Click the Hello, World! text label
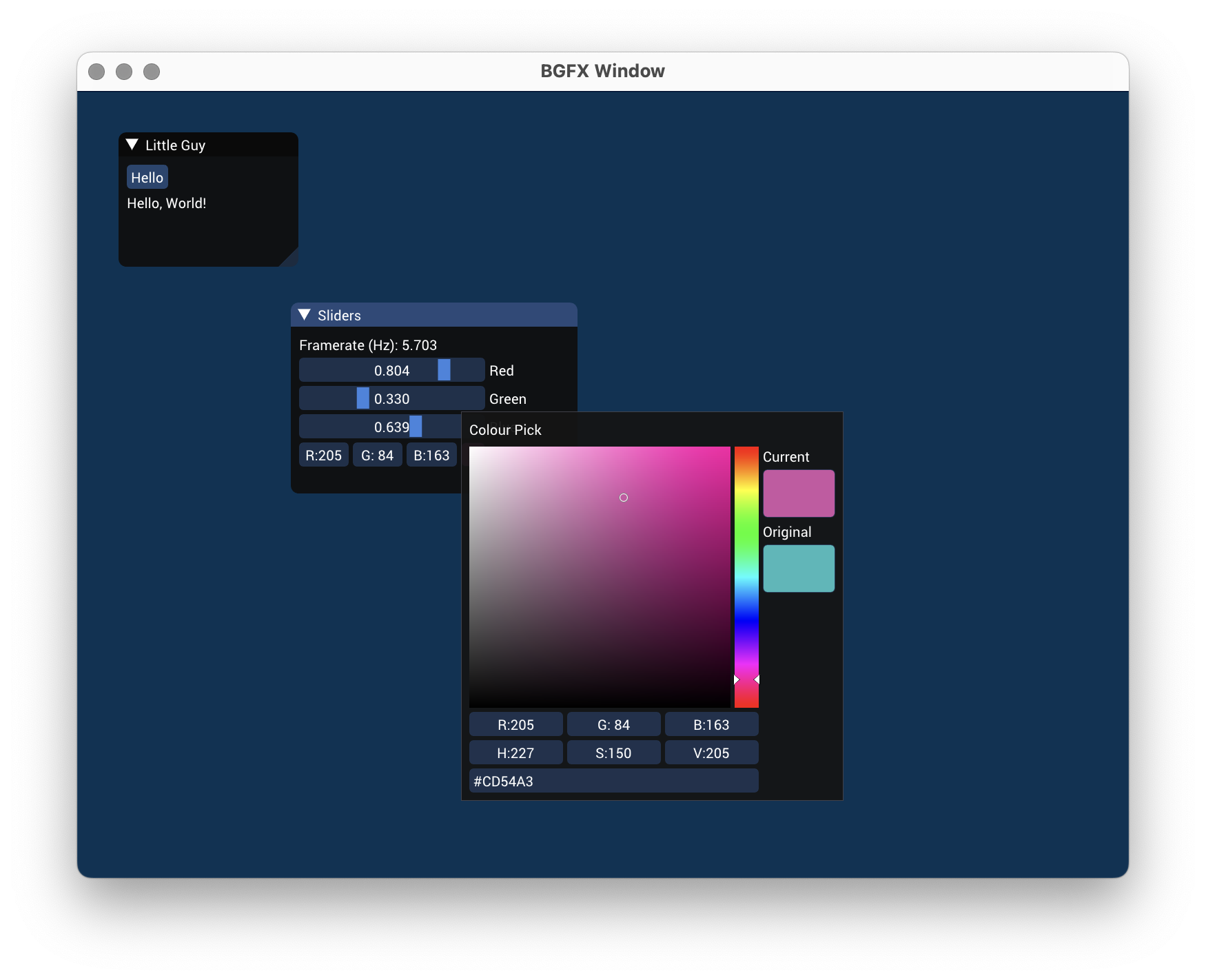 [166, 203]
